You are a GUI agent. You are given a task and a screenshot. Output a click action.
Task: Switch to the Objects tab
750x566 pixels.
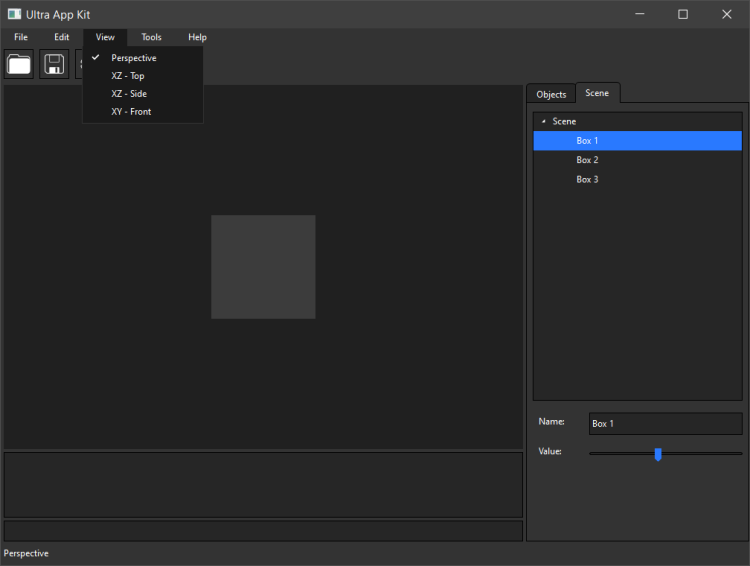pos(551,94)
